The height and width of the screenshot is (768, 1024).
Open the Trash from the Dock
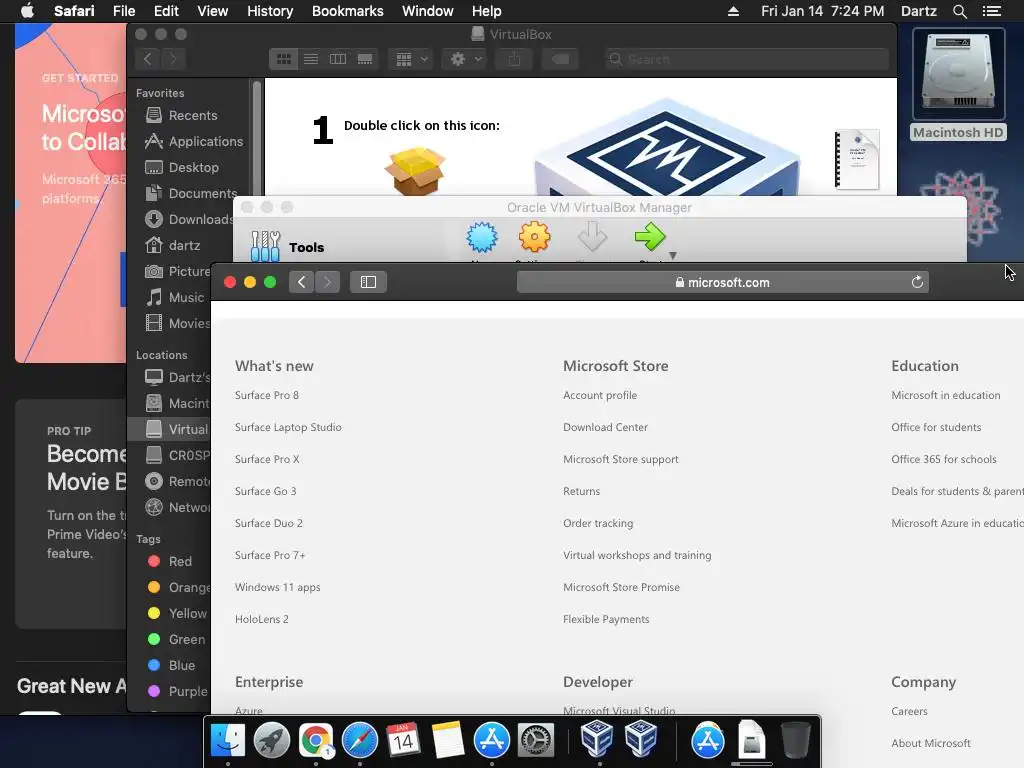click(795, 740)
